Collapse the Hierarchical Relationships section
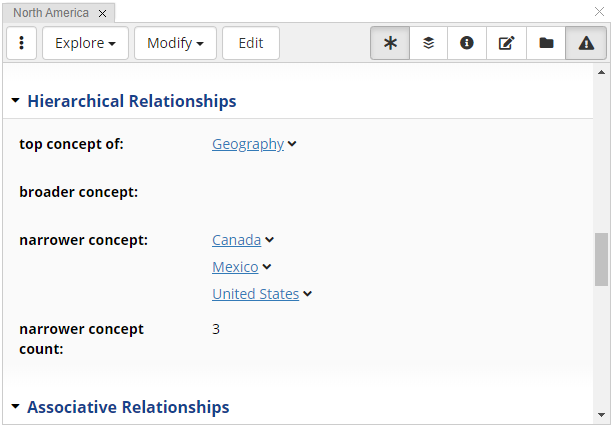Viewport: 613px width, 427px height. 16,101
